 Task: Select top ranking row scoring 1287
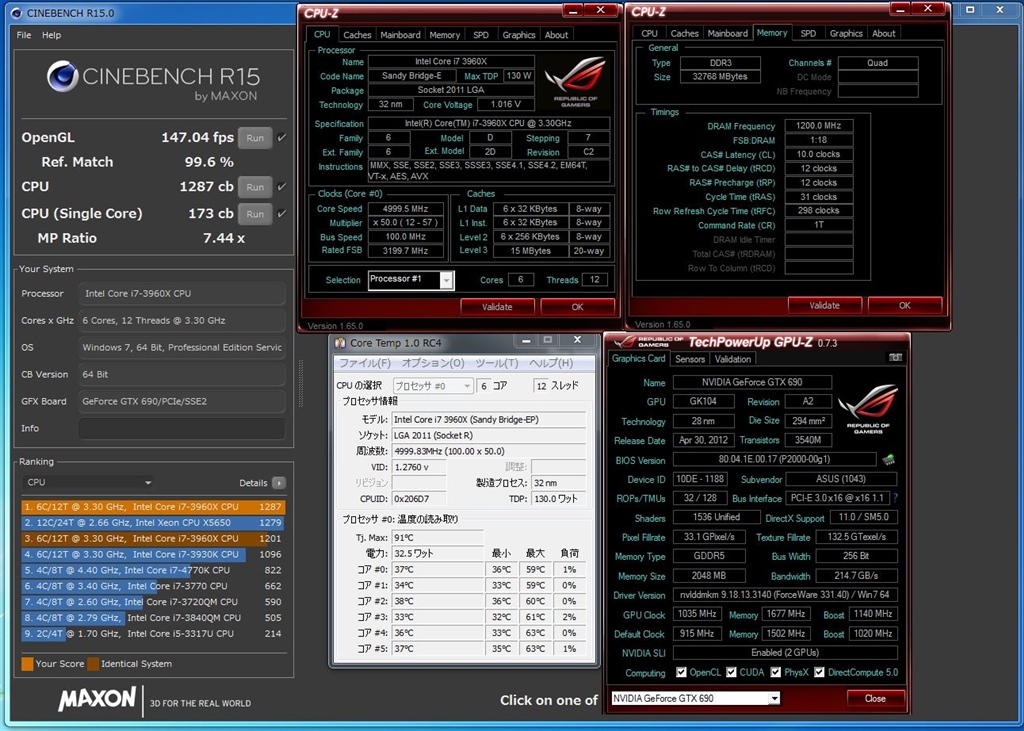(x=153, y=506)
